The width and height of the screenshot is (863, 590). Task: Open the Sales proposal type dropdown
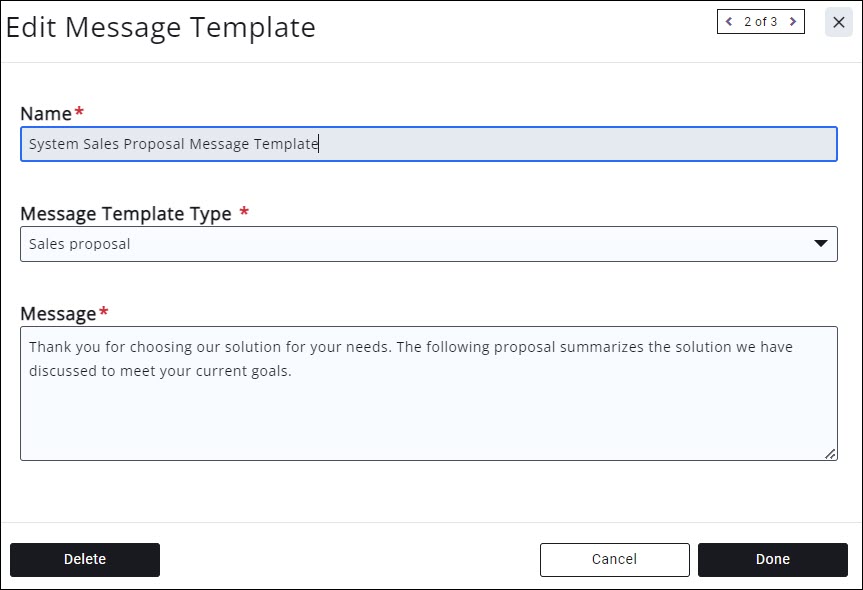pos(428,244)
